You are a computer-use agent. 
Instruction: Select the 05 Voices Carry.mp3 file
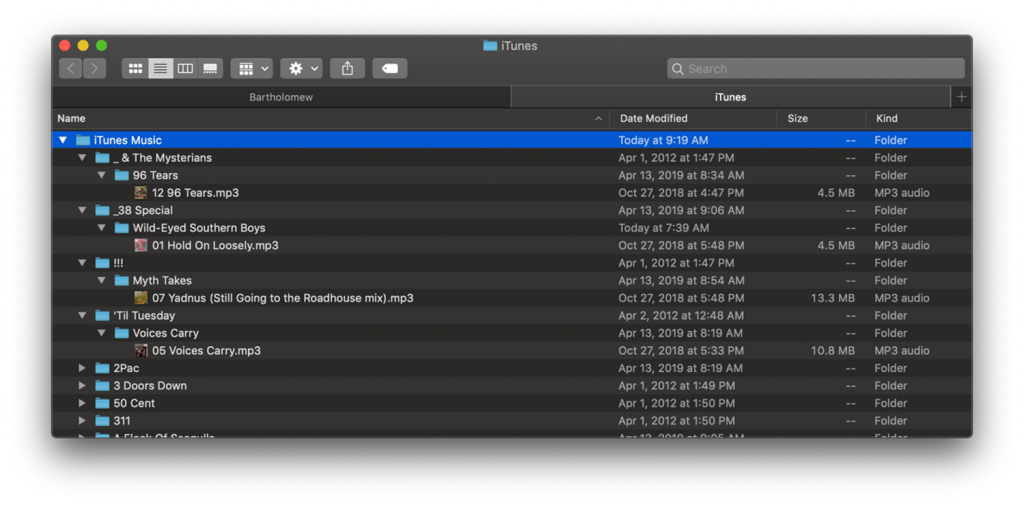click(x=206, y=351)
